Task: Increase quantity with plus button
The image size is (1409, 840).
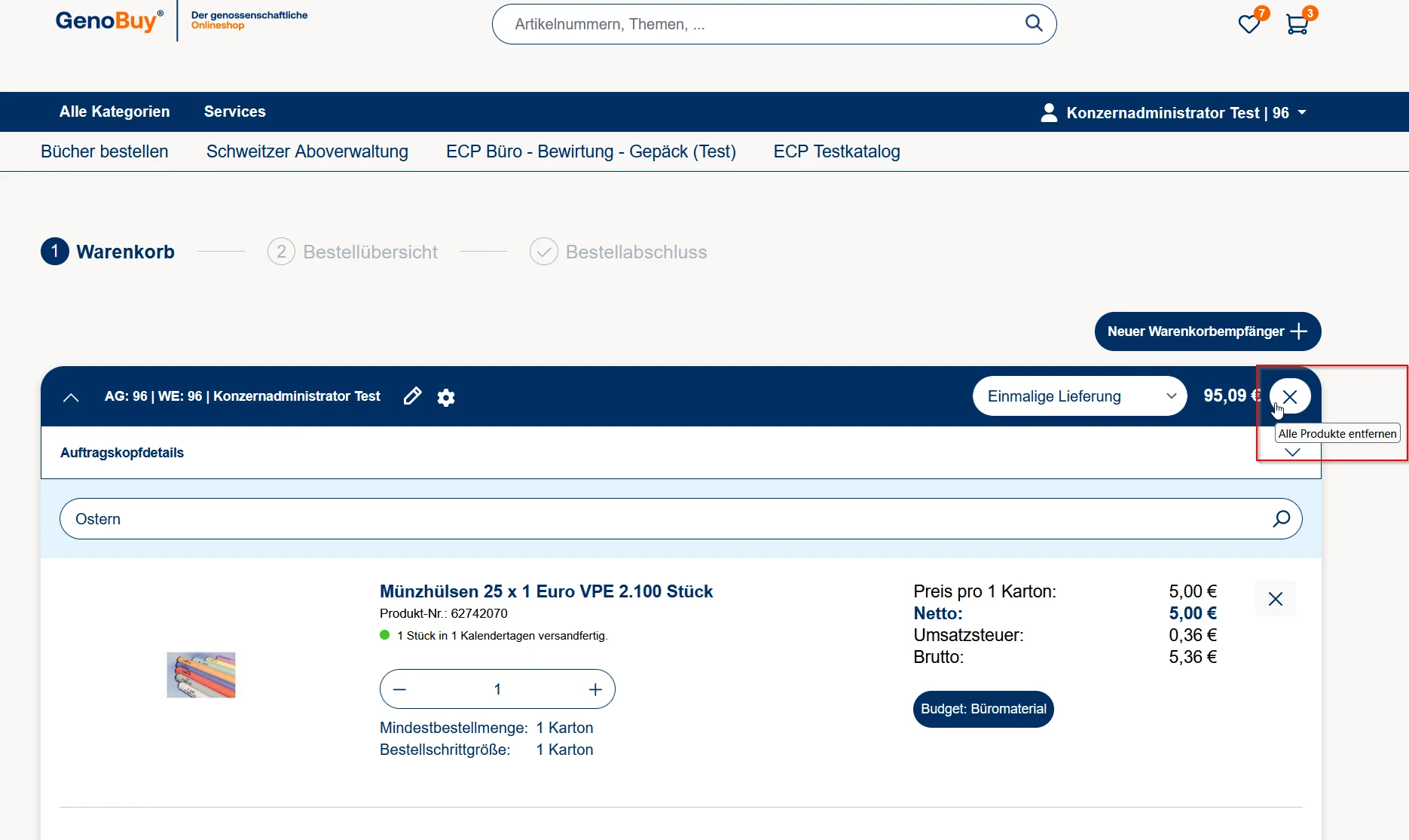Action: 595,689
